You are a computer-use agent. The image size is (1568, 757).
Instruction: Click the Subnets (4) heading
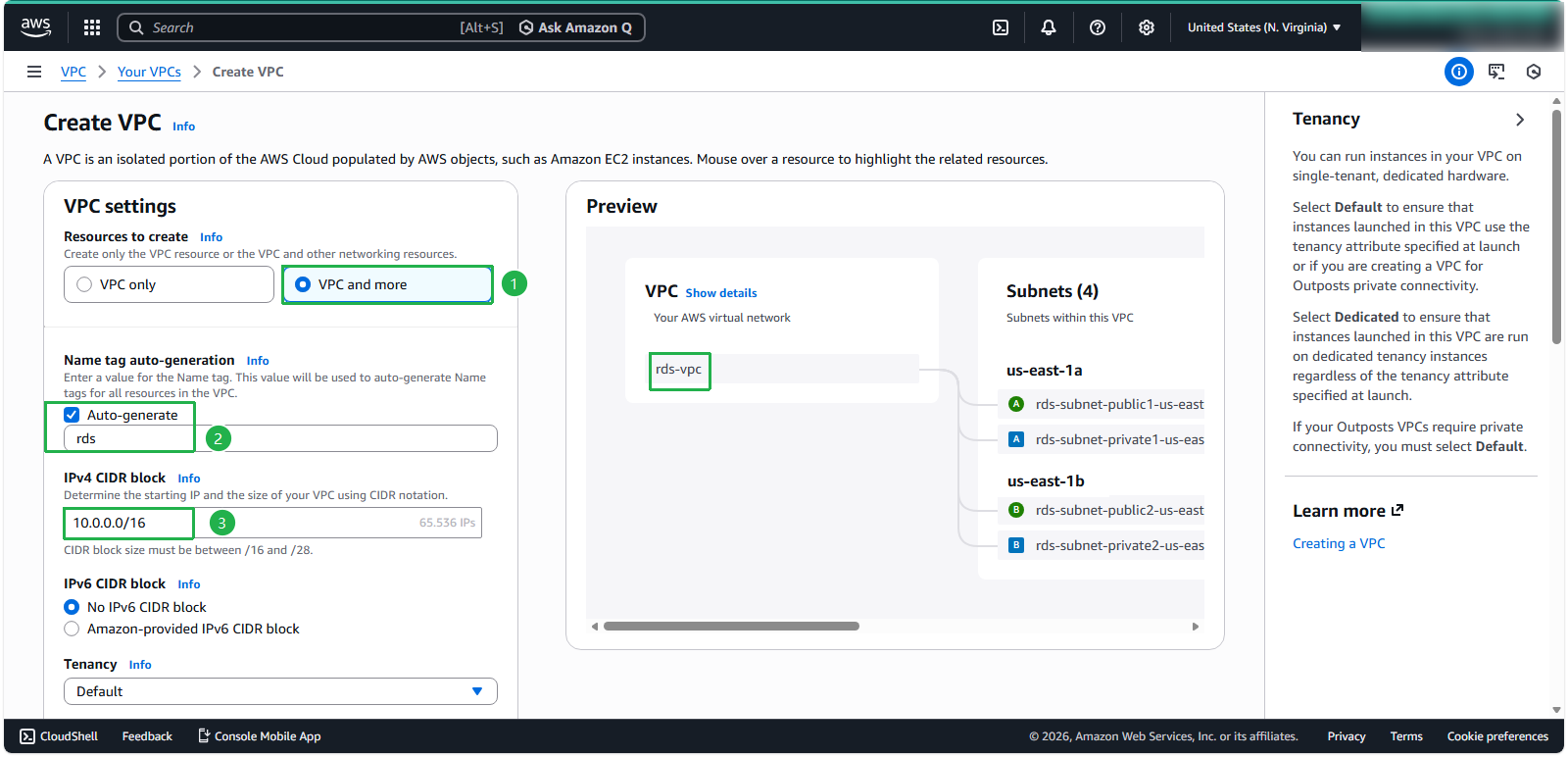[x=1053, y=291]
